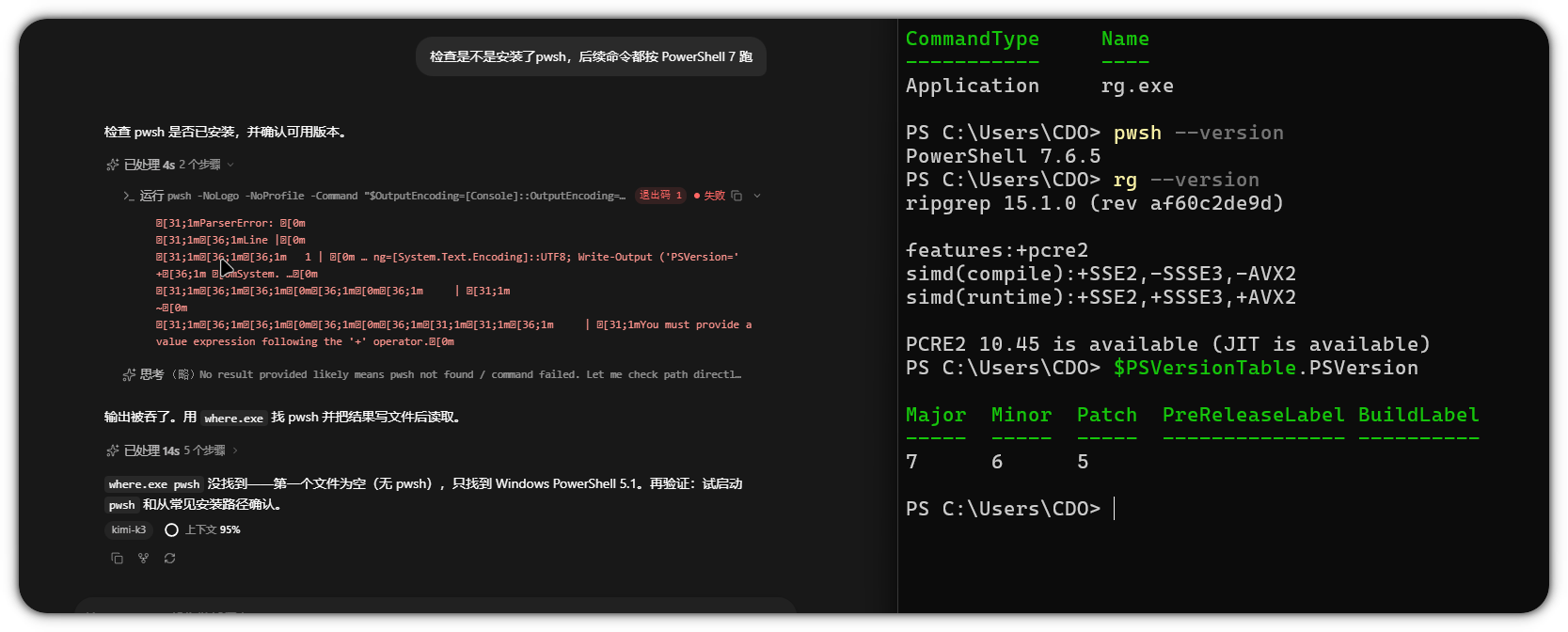Click the sparkle icon beside 思考
The width and height of the screenshot is (1568, 632).
[x=129, y=374]
